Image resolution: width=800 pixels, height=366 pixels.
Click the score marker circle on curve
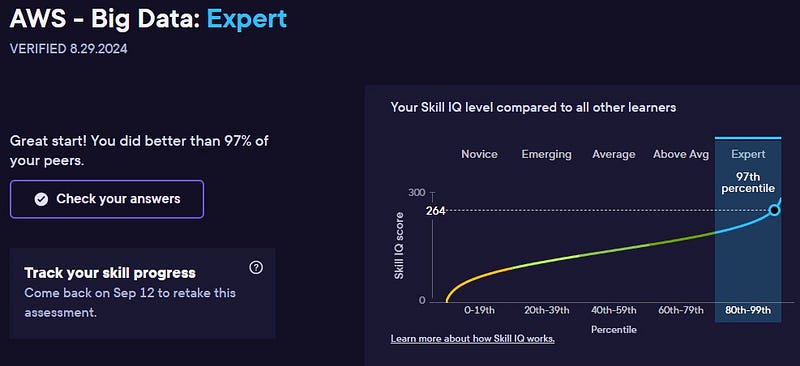click(x=774, y=210)
